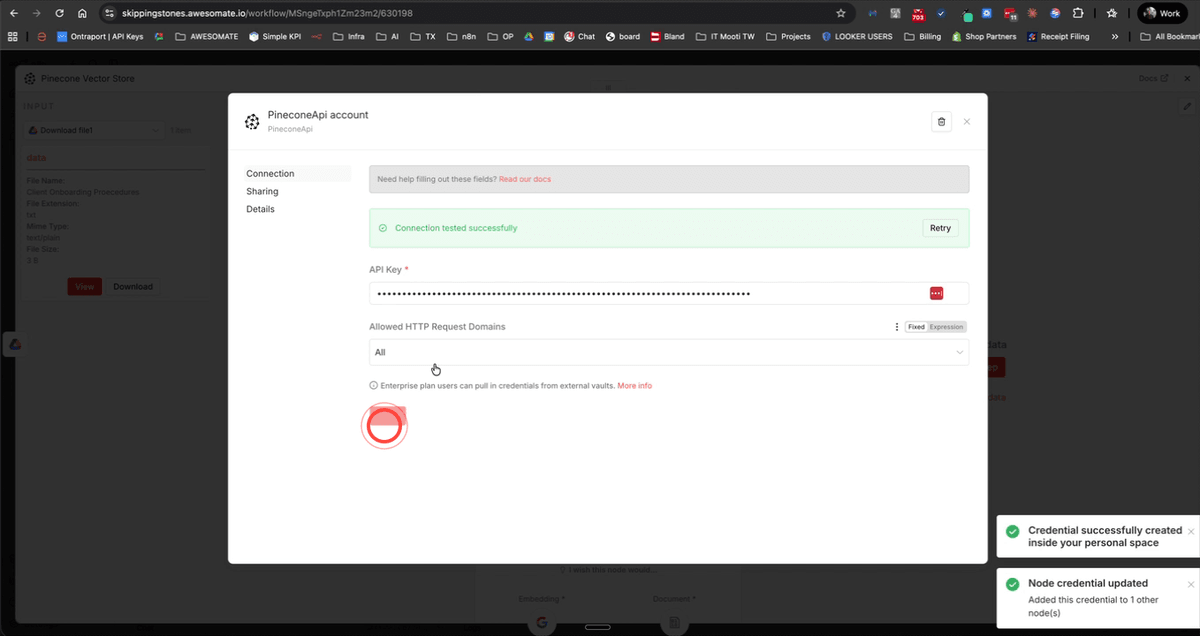Open the three-dot options for Allowed HTTP Request Domains
1200x636 pixels.
coord(896,327)
